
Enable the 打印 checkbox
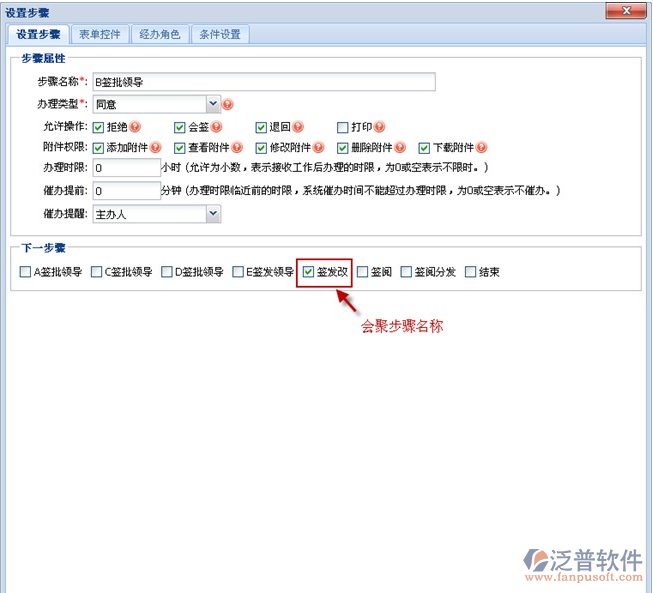[x=342, y=127]
